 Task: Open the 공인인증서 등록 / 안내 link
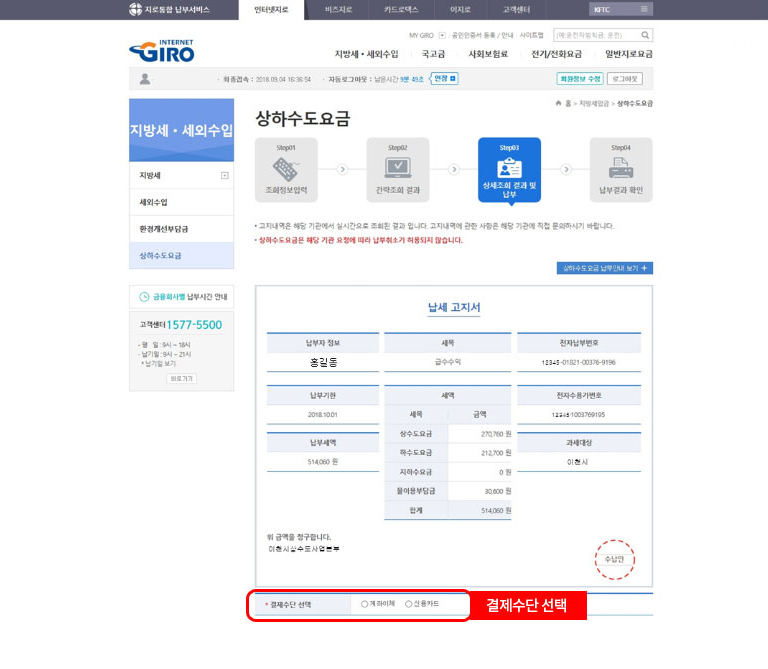[482, 35]
